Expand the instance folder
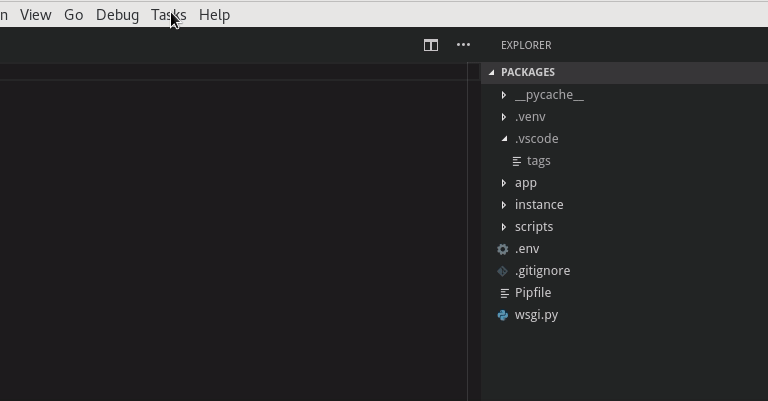Viewport: 768px width, 401px height. click(x=504, y=205)
